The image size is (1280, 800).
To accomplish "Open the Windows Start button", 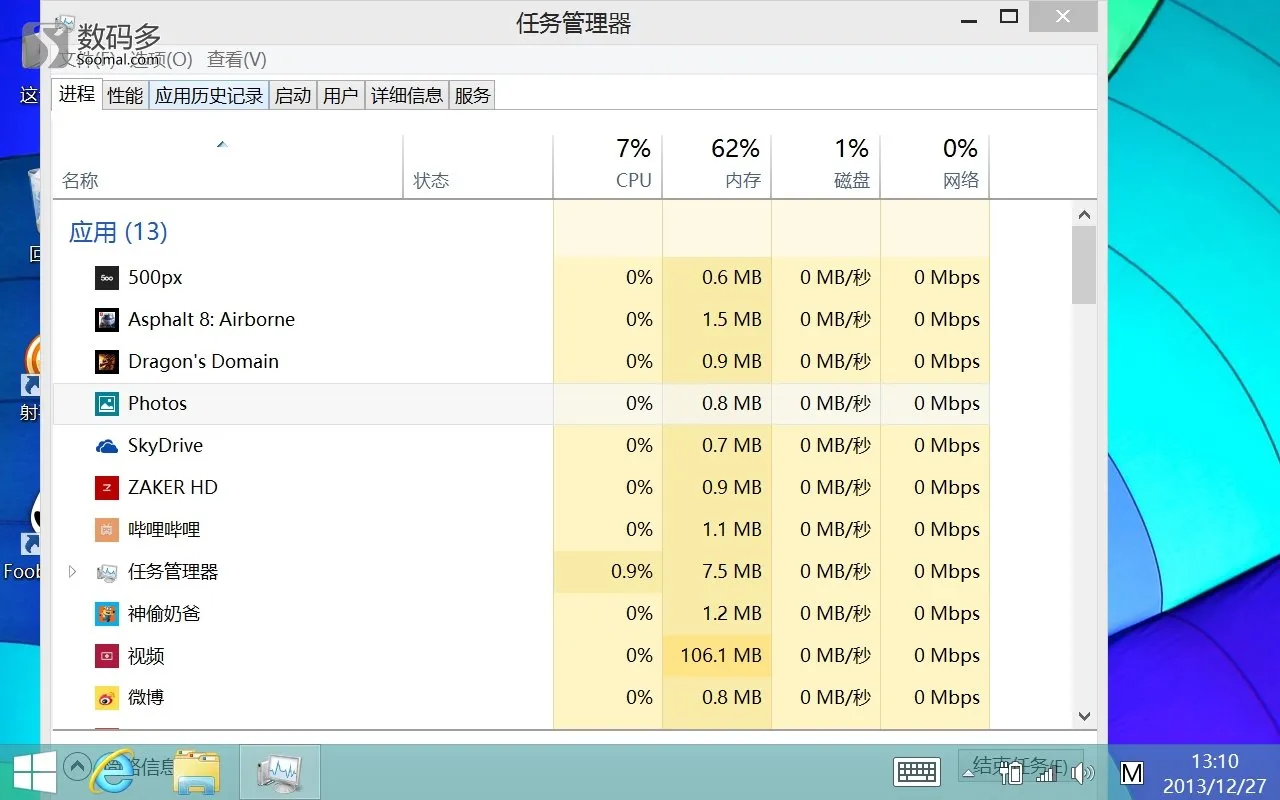I will coord(35,772).
